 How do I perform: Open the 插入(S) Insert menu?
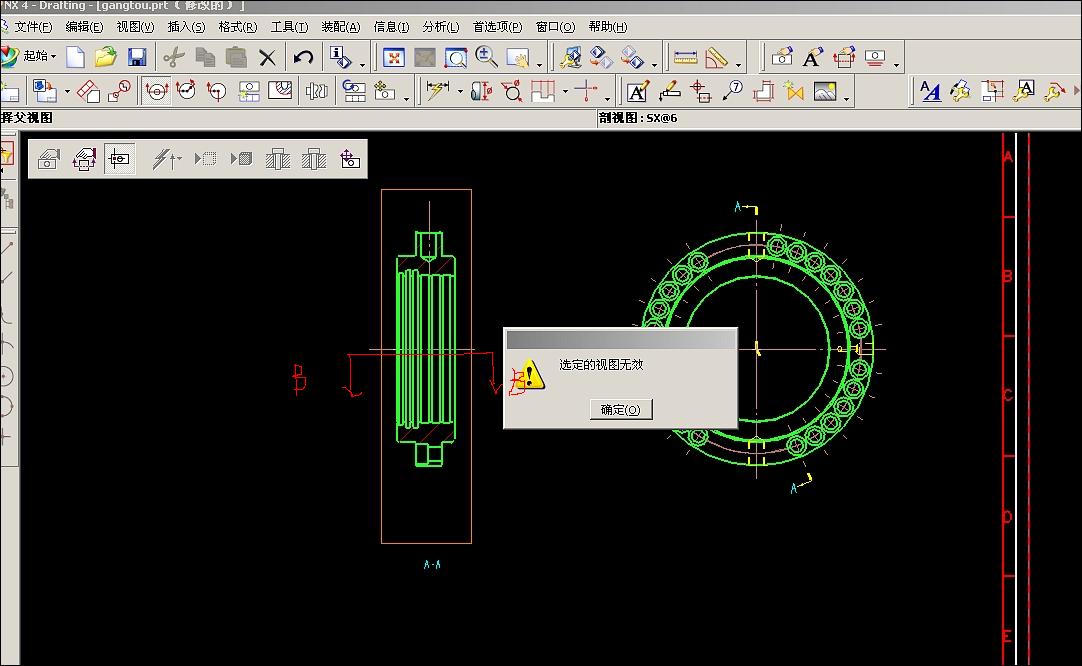pyautogui.click(x=186, y=27)
